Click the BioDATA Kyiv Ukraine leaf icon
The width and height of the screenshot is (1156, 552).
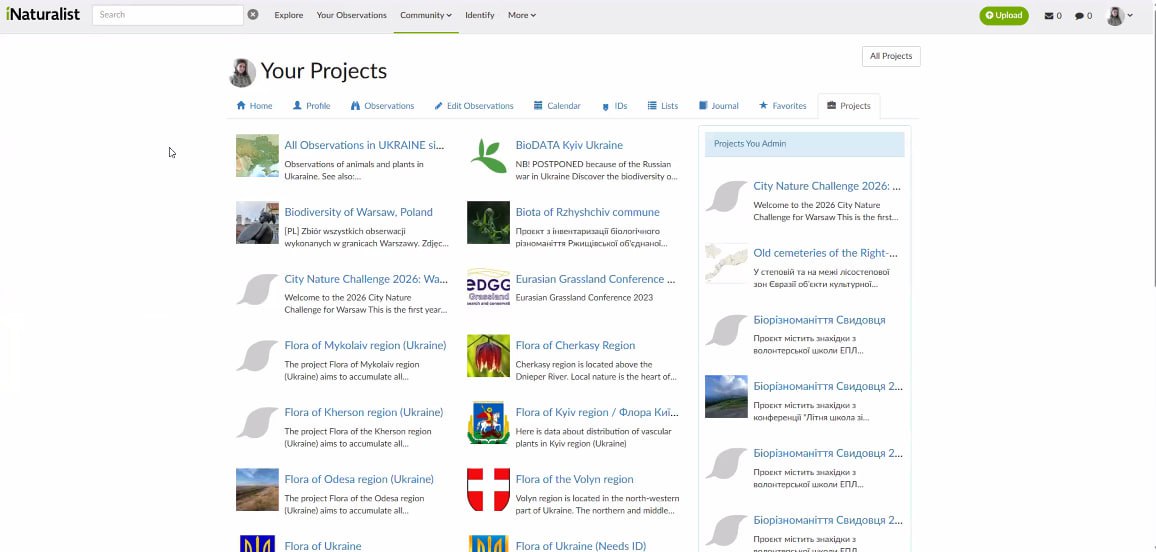pyautogui.click(x=488, y=155)
